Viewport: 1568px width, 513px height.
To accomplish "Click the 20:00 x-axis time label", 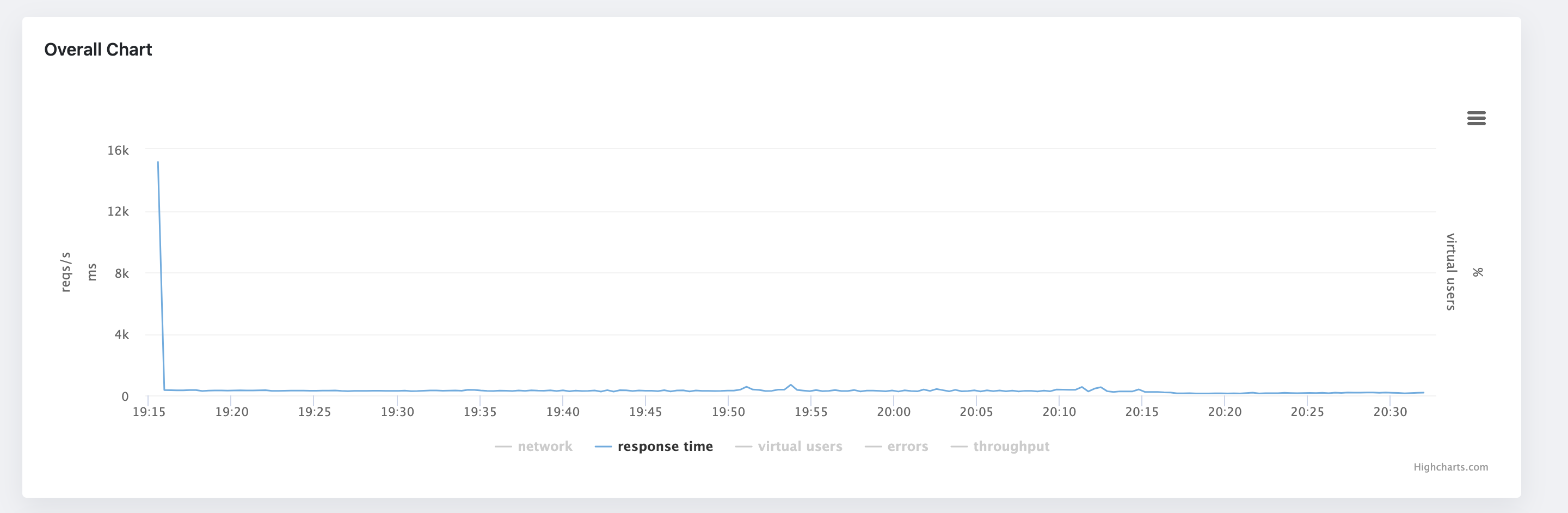I will [x=894, y=412].
